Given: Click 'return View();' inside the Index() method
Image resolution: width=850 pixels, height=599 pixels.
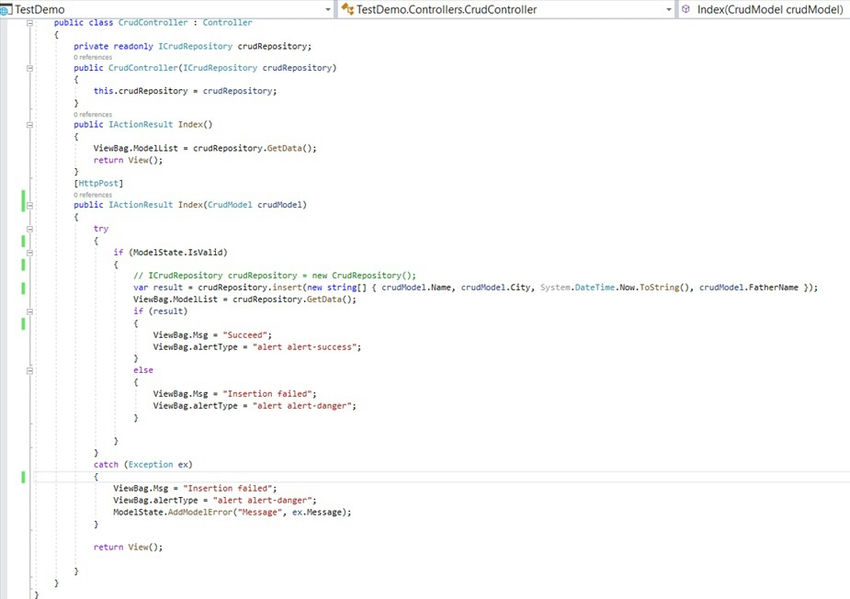Looking at the screenshot, I should pos(128,160).
